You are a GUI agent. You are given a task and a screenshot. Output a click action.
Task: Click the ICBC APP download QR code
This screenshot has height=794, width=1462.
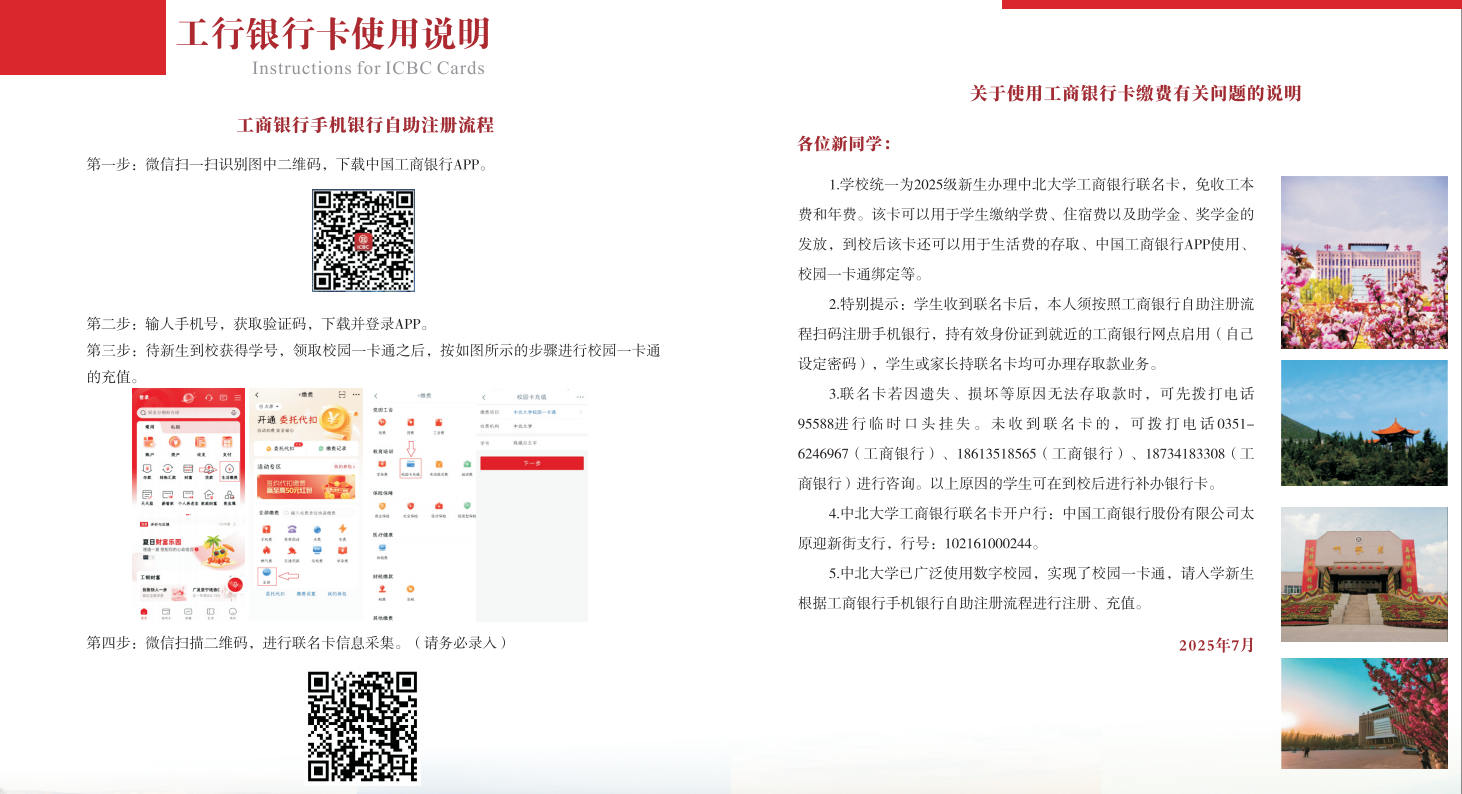click(363, 240)
